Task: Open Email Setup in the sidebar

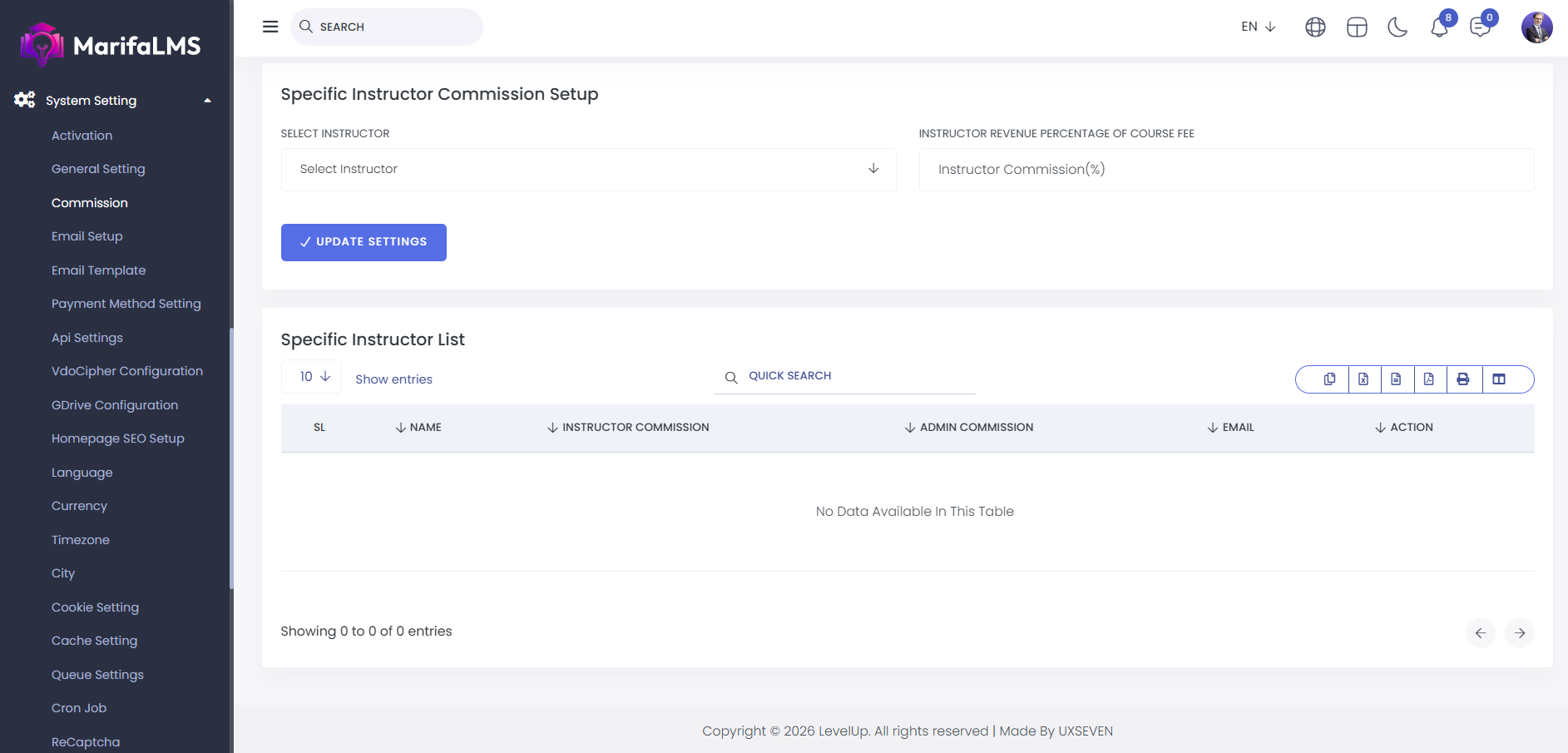Action: [87, 236]
